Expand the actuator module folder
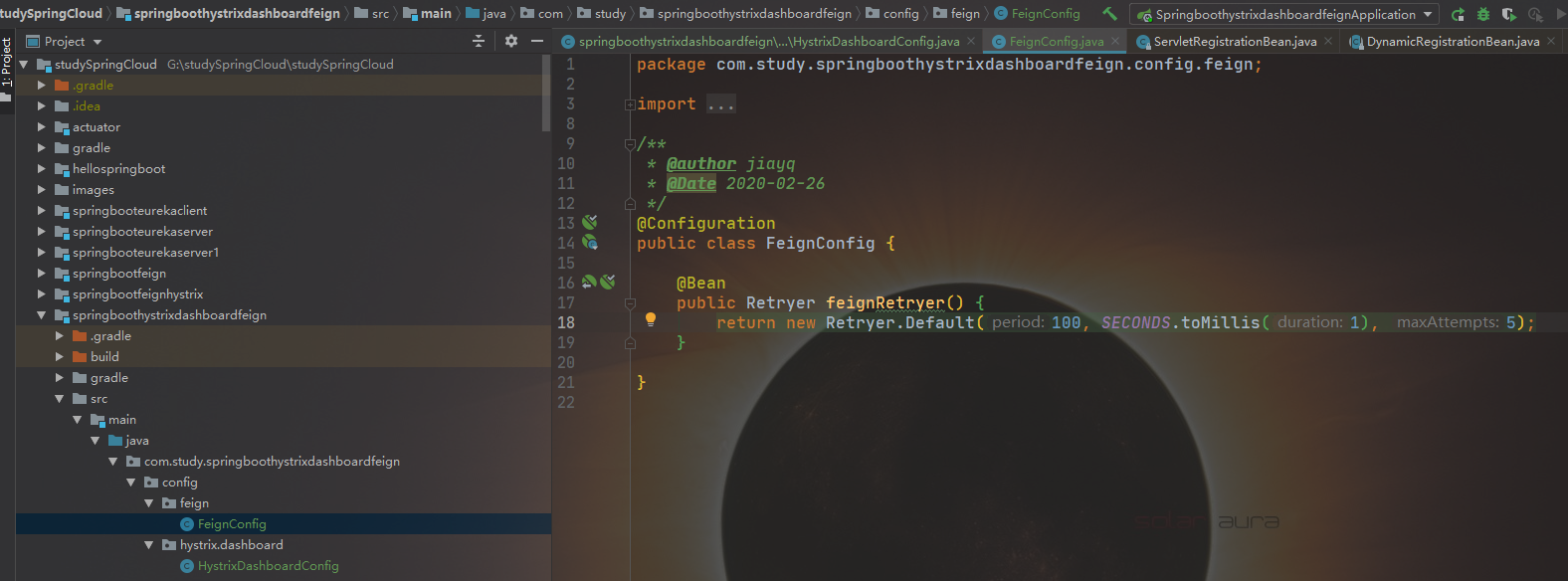Image resolution: width=1568 pixels, height=581 pixels. 42,127
